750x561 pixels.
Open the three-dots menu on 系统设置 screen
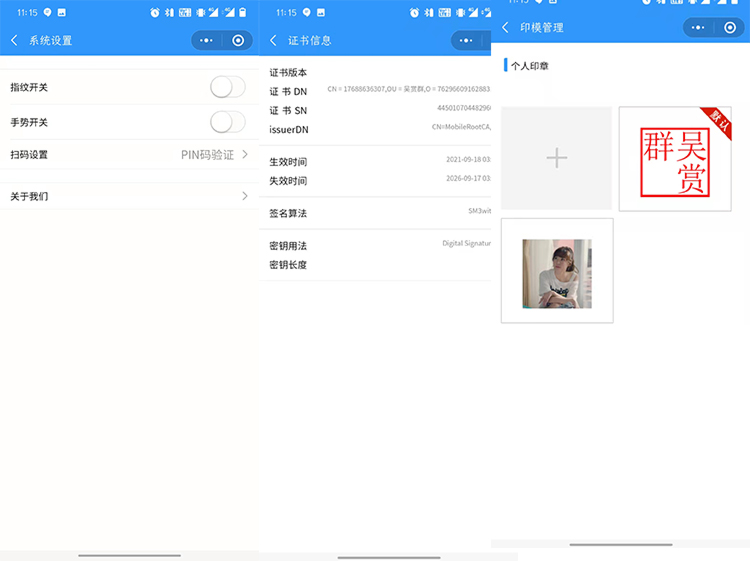(x=206, y=41)
